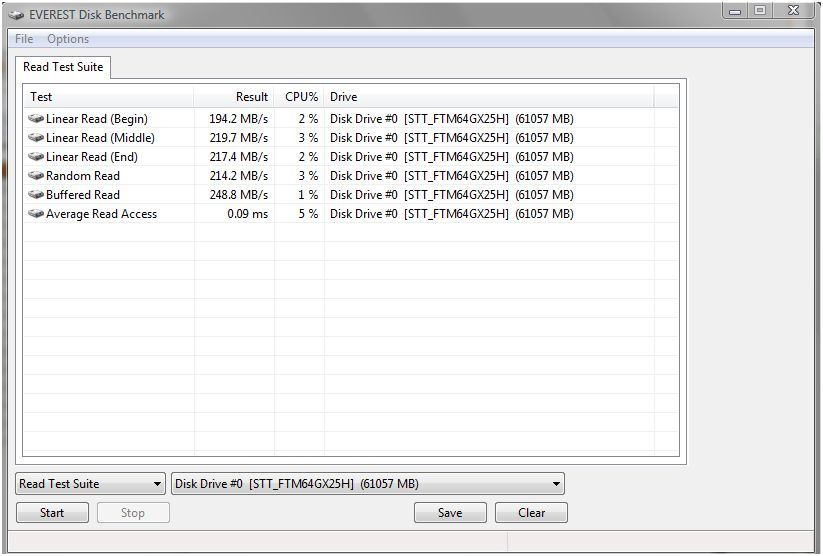The width and height of the screenshot is (823, 556).
Task: Click the 219.7 MB/s result value
Action: (238, 138)
